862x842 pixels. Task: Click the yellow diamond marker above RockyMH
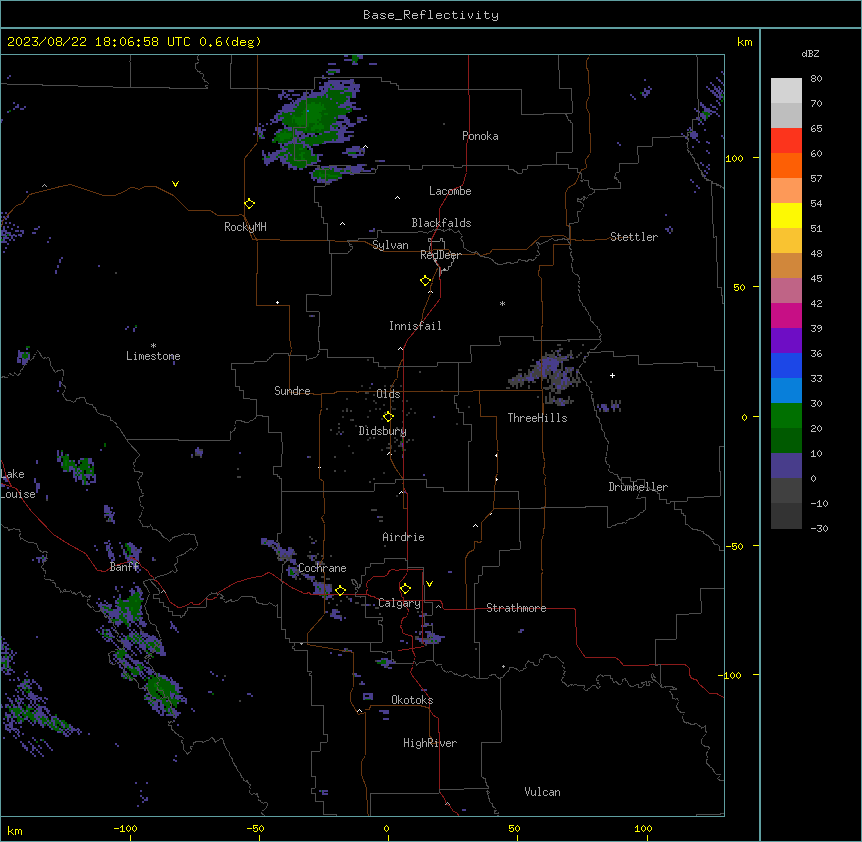pyautogui.click(x=249, y=204)
